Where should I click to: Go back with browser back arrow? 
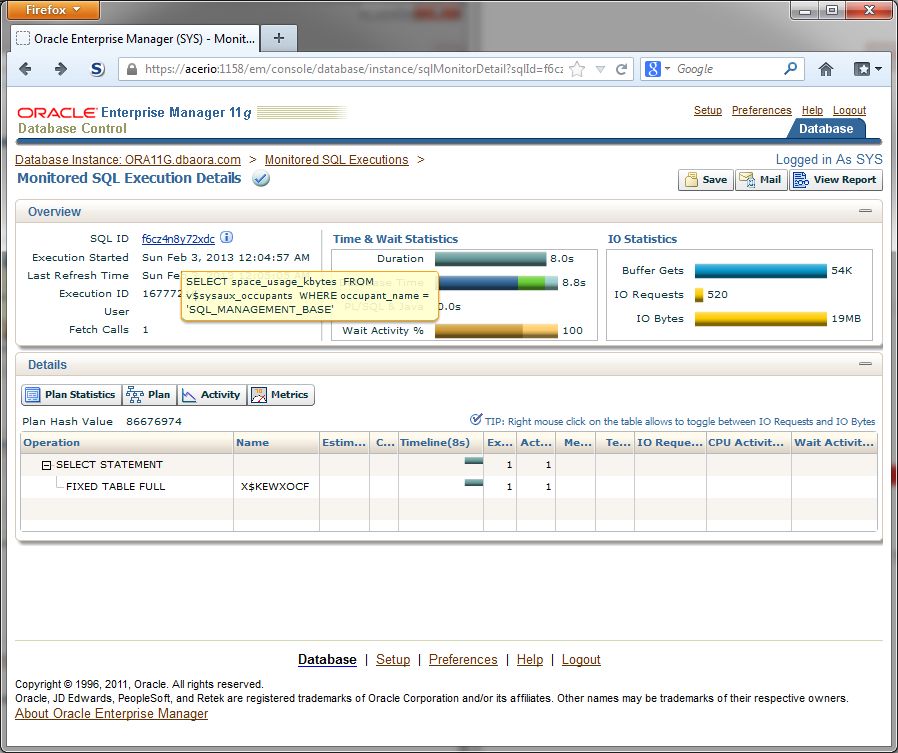(x=25, y=69)
